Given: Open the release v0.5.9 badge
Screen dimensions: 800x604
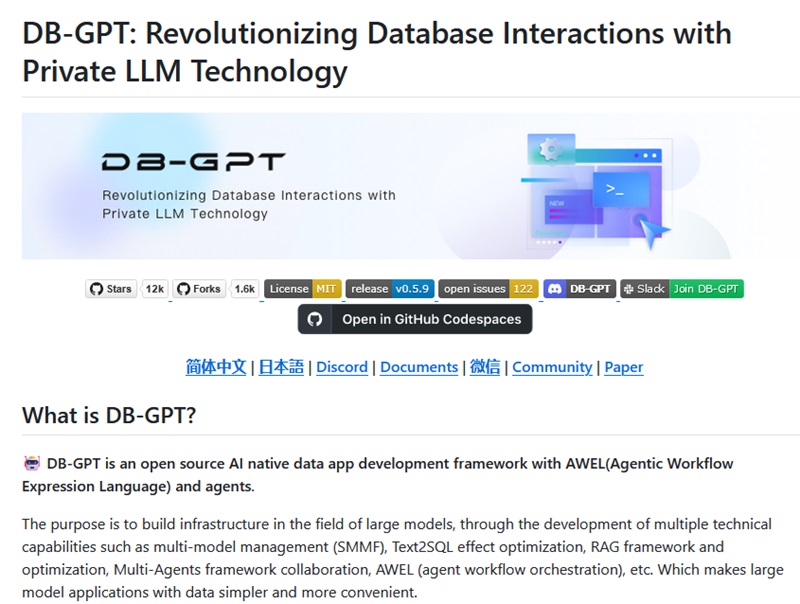Looking at the screenshot, I should tap(390, 289).
